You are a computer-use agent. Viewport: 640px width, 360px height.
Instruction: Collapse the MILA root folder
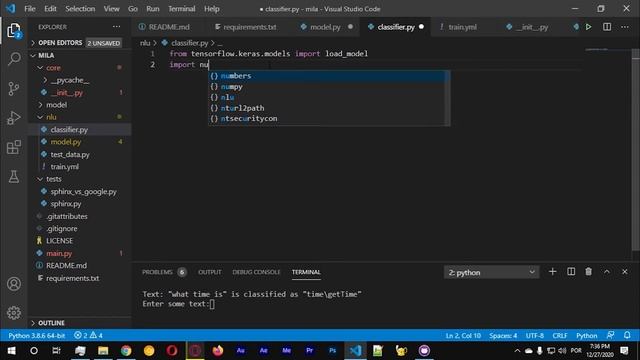(x=80, y=56)
